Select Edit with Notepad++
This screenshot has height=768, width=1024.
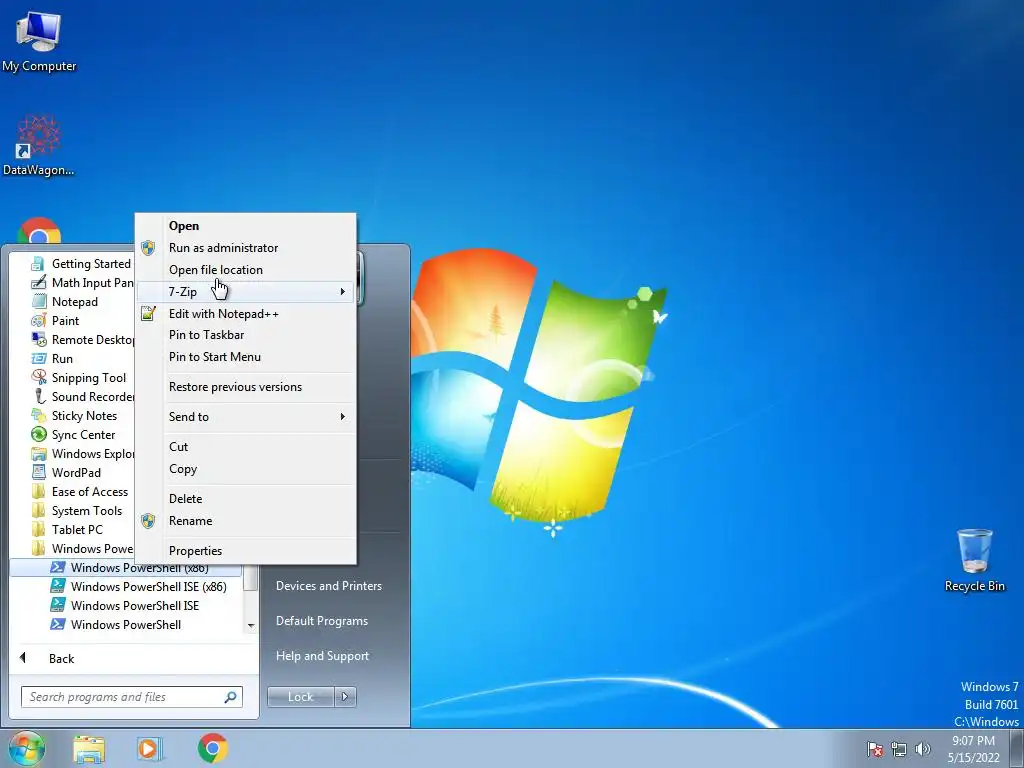(246, 313)
